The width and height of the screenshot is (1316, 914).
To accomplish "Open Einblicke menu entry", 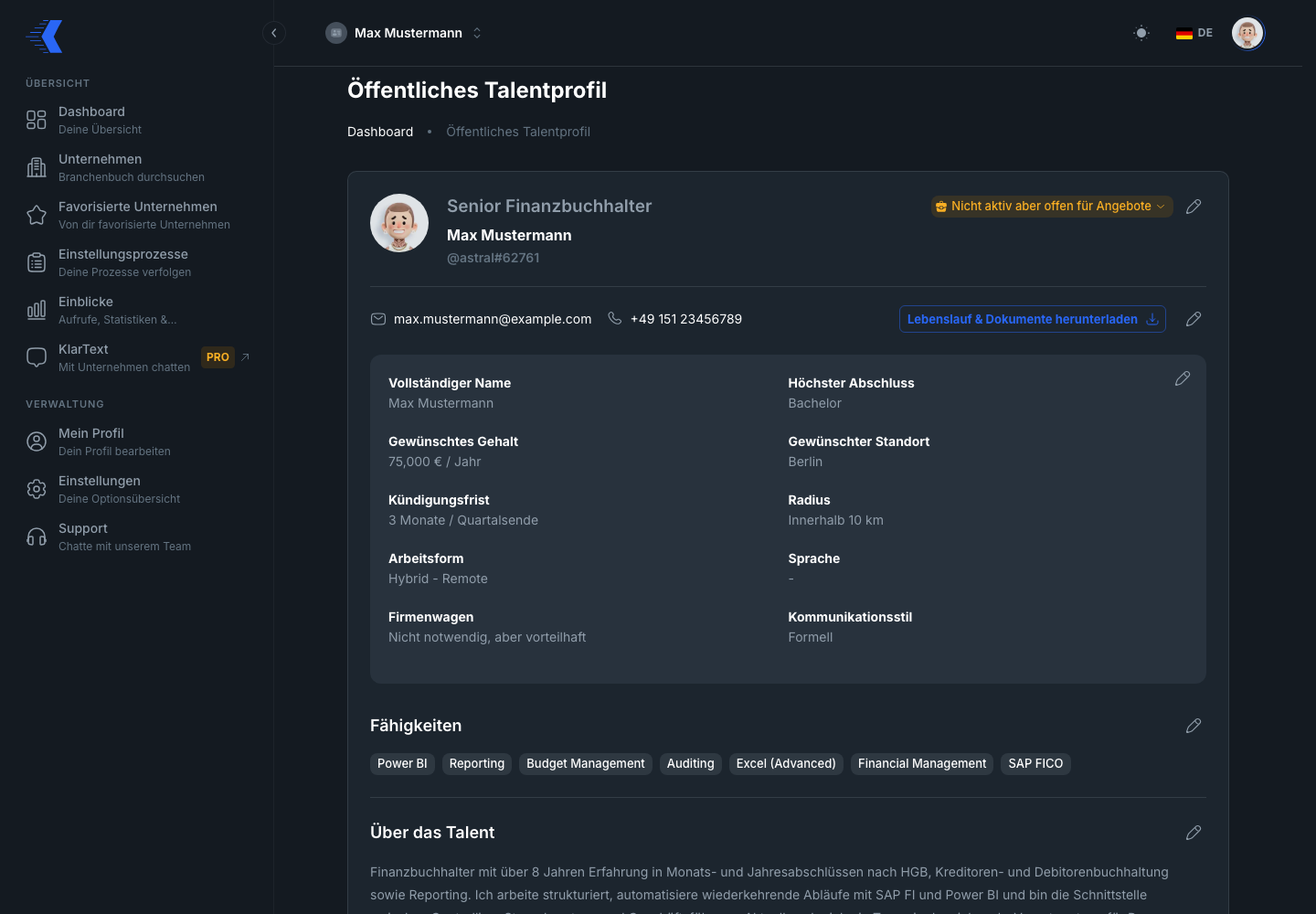I will click(x=137, y=310).
